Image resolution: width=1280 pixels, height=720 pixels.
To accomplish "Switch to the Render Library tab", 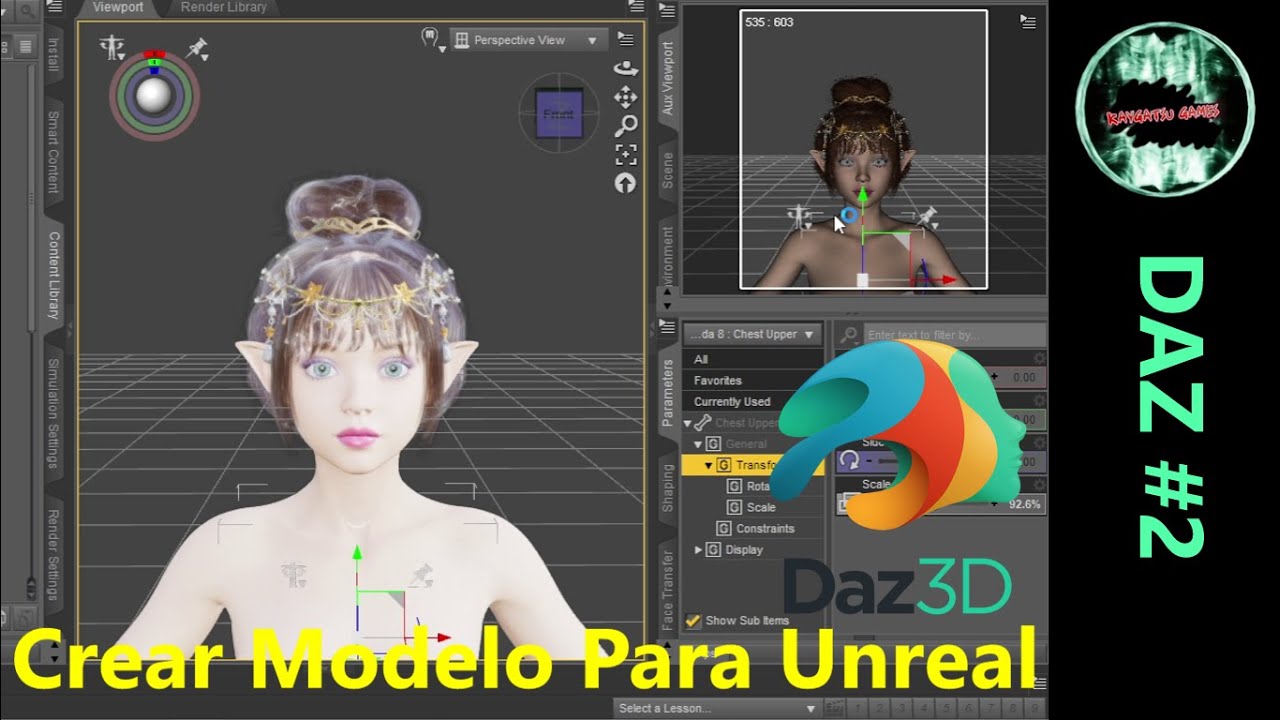I will [x=223, y=7].
